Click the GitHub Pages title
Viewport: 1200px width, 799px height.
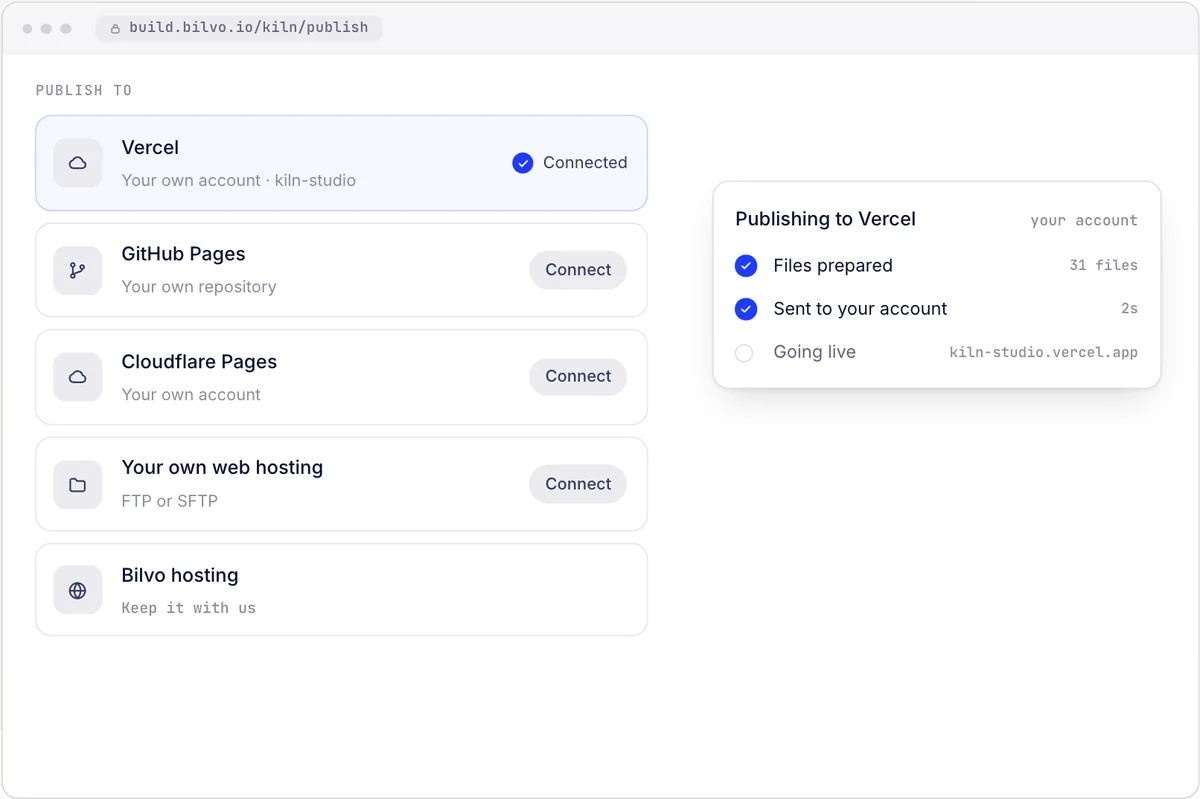click(x=183, y=254)
